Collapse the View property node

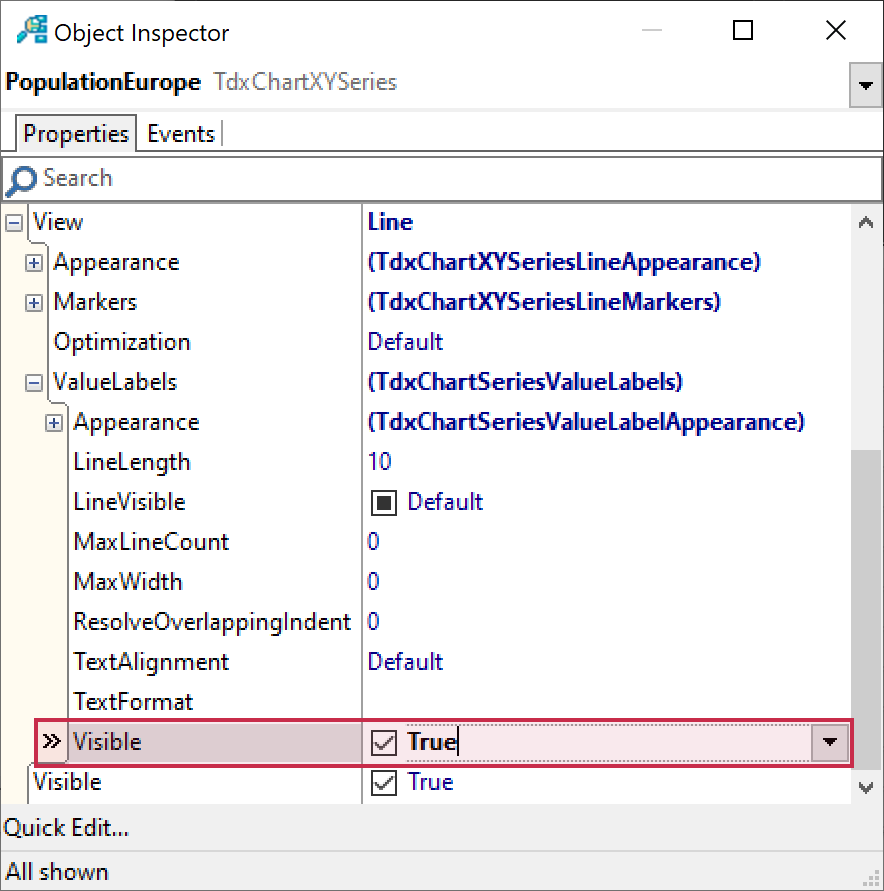(x=14, y=222)
